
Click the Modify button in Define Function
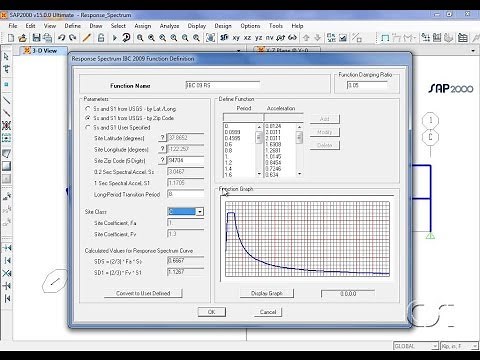pos(325,132)
